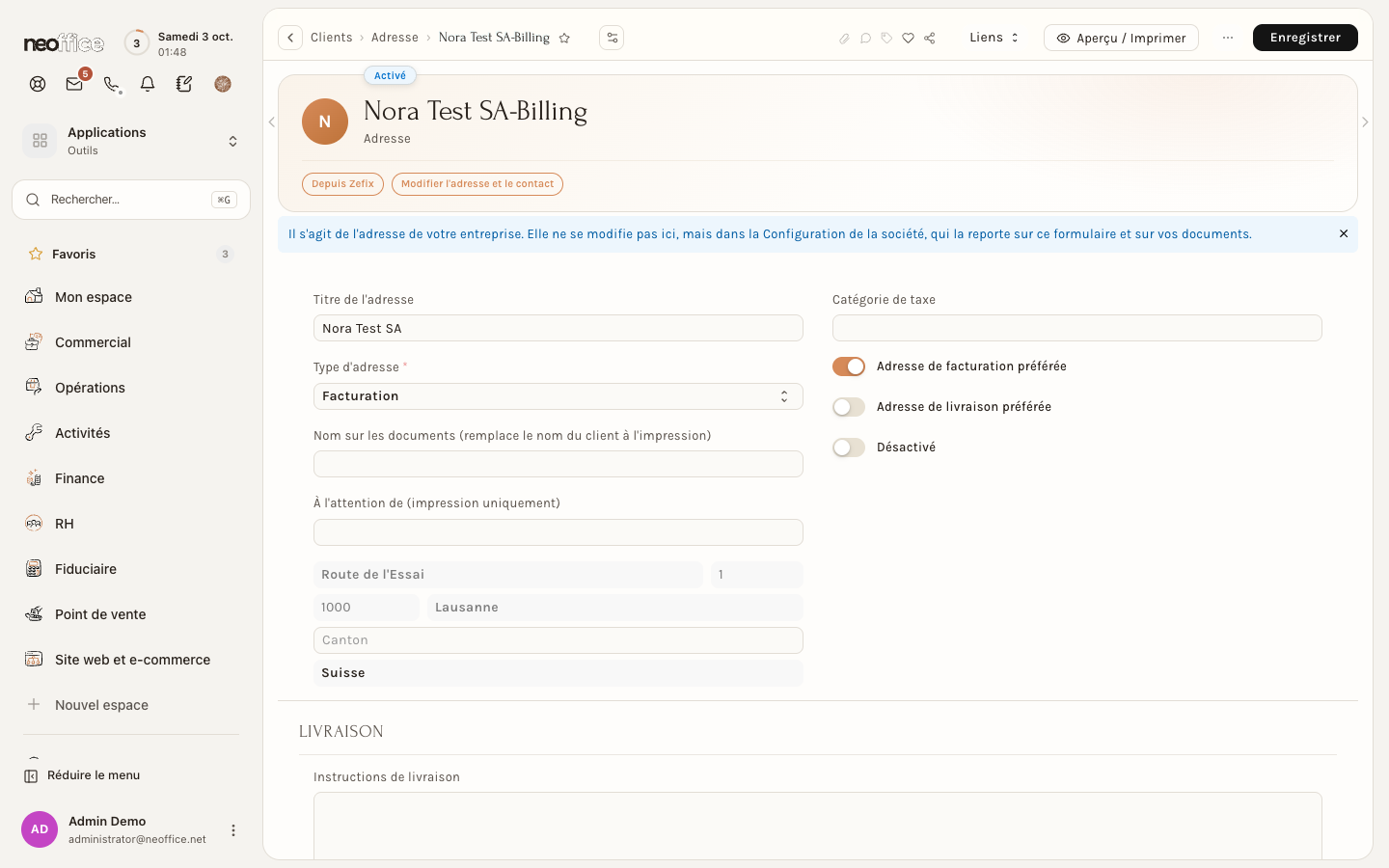
Task: Click the Instructions de livraison text area
Action: pyautogui.click(x=818, y=826)
